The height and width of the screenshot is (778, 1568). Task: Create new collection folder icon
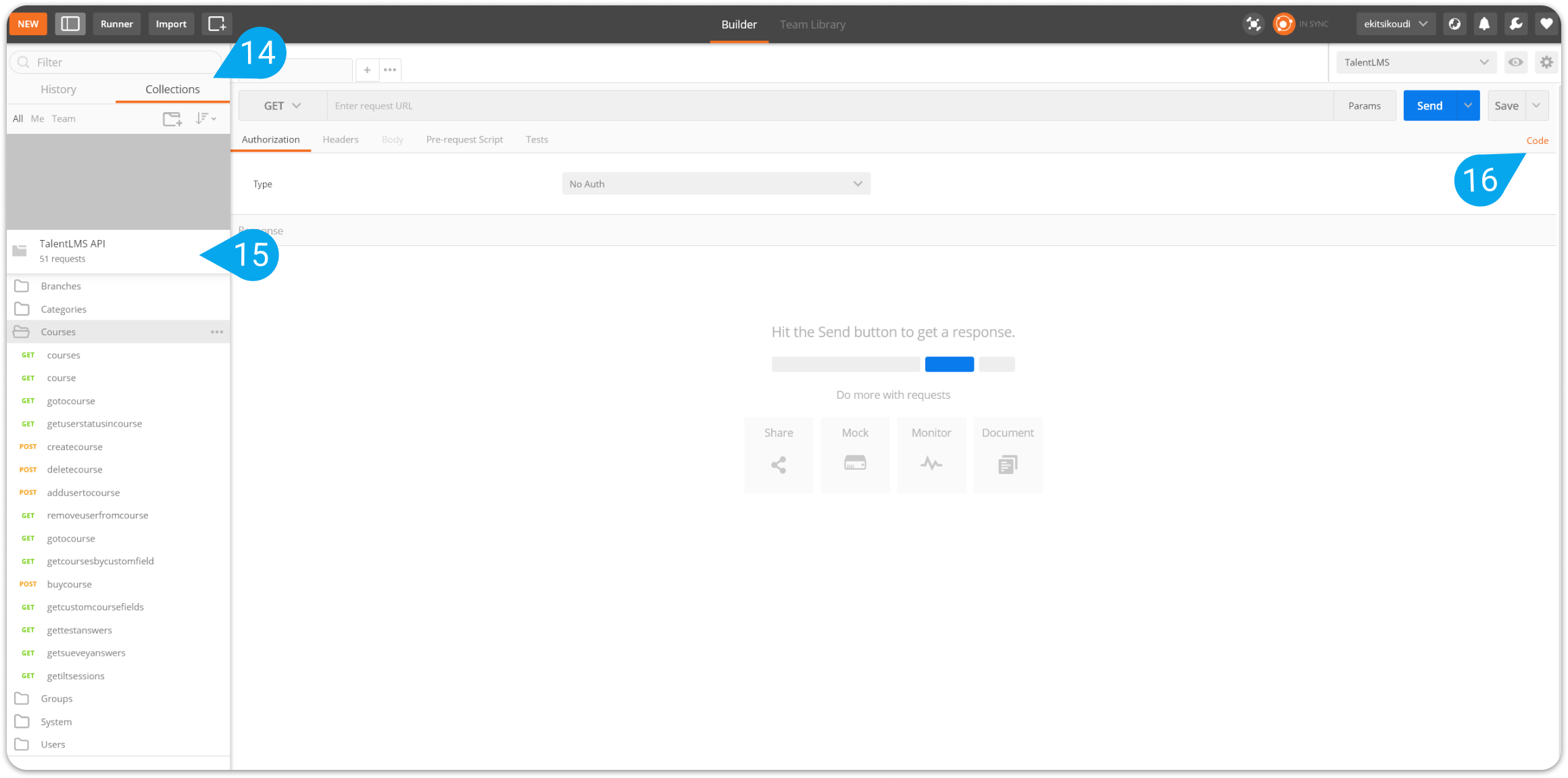[172, 119]
